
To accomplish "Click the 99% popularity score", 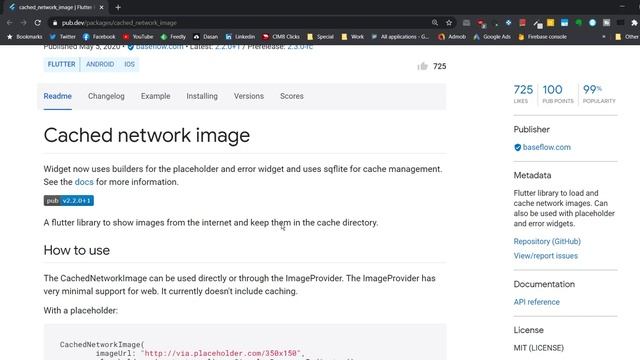I will (599, 93).
